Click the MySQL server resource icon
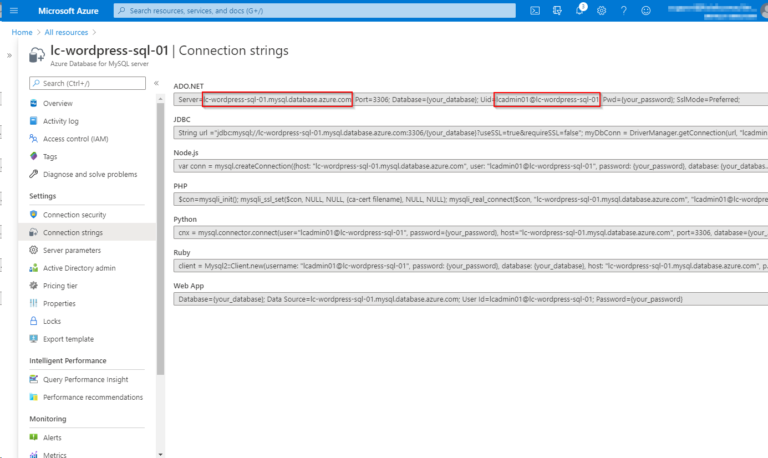 pos(37,55)
